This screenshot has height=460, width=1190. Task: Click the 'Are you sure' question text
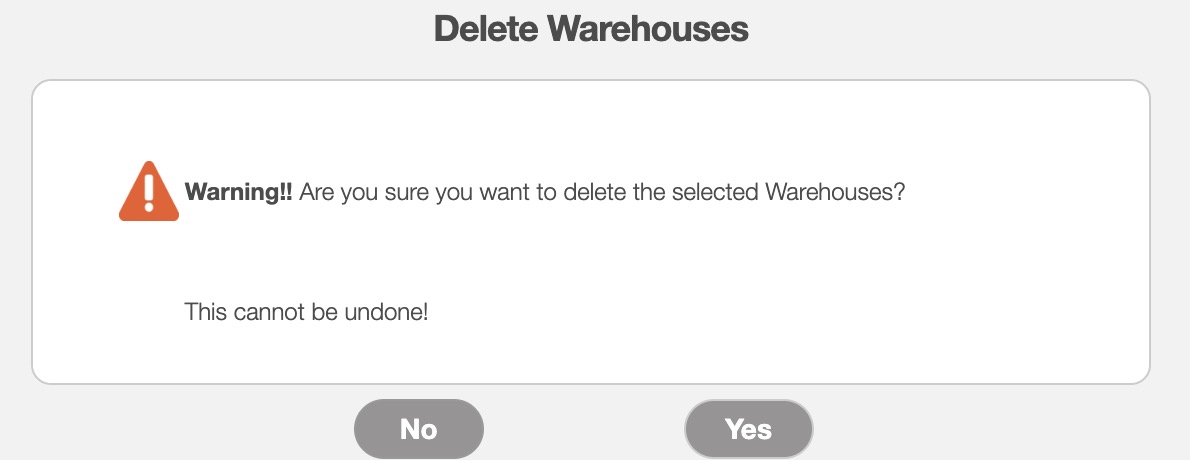click(x=600, y=192)
